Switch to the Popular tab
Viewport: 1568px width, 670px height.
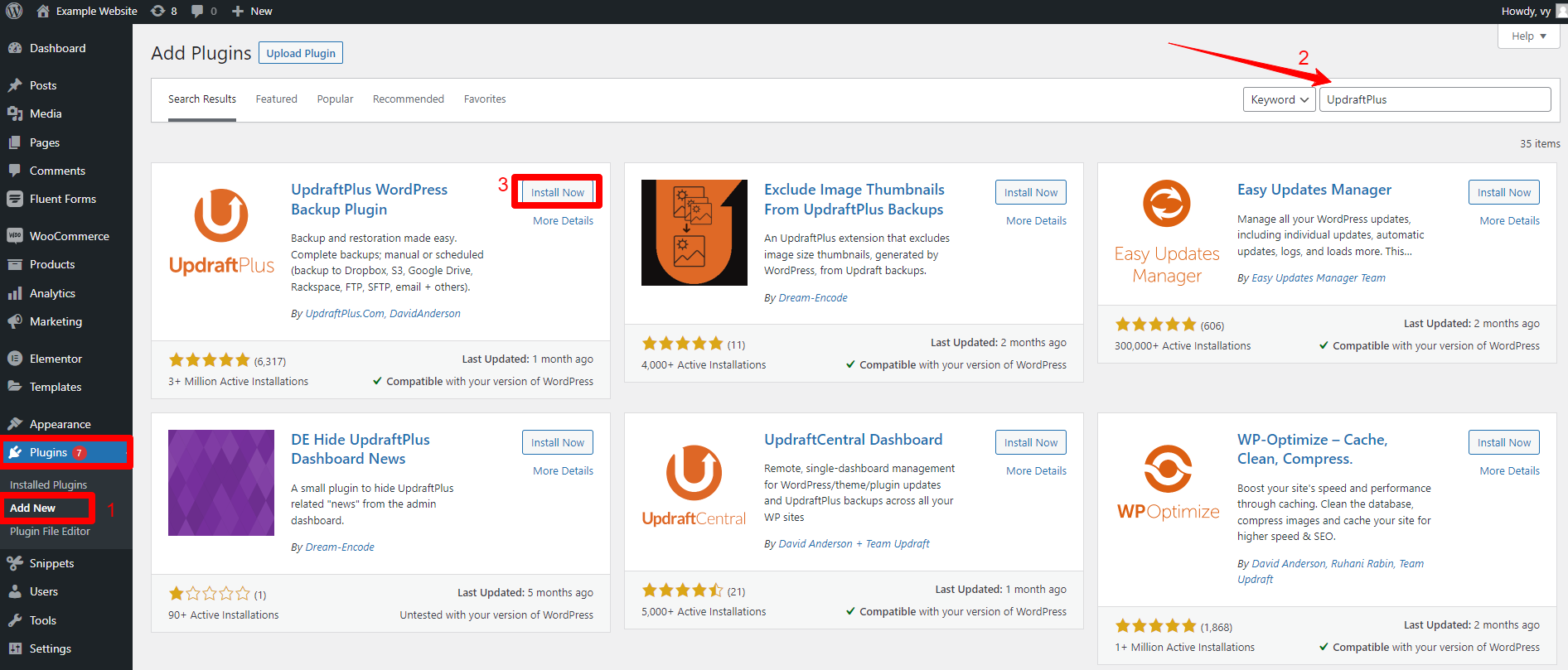(335, 99)
